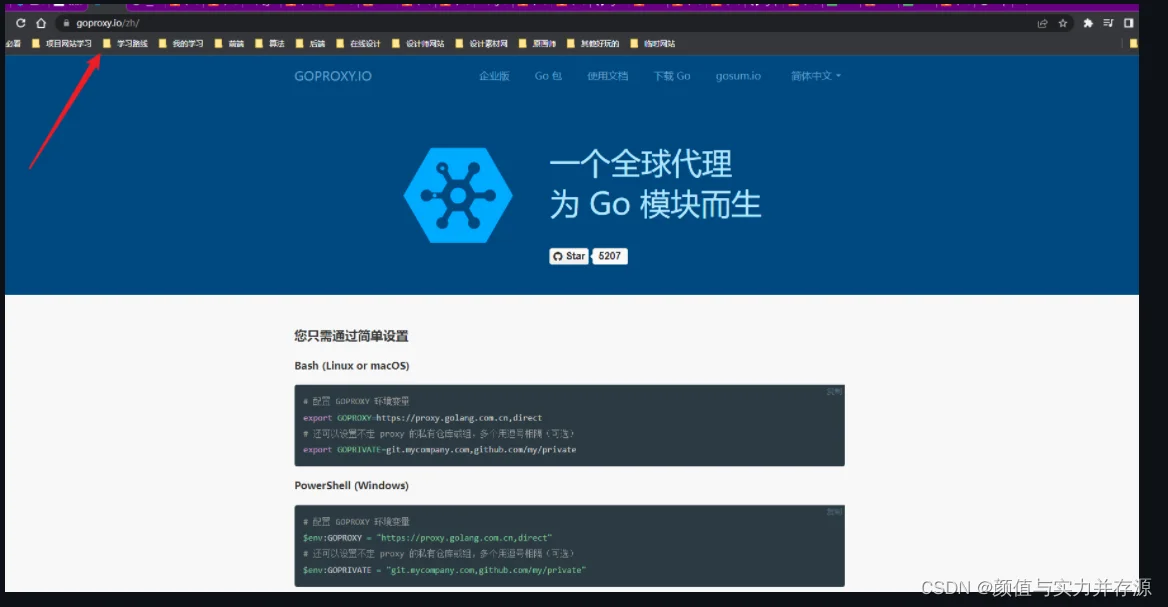
Task: Open the 前端 bookmark folder
Action: click(229, 44)
